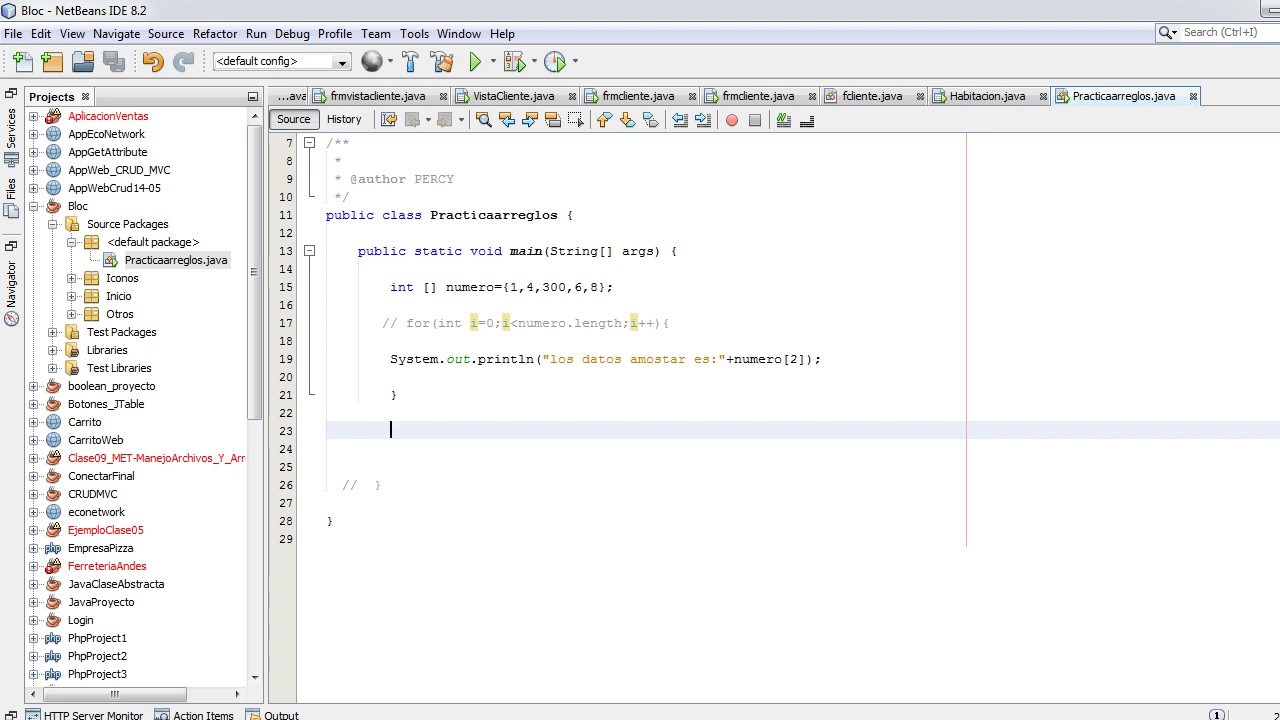Select the CarritoWeb project
The height and width of the screenshot is (720, 1280).
click(x=96, y=440)
